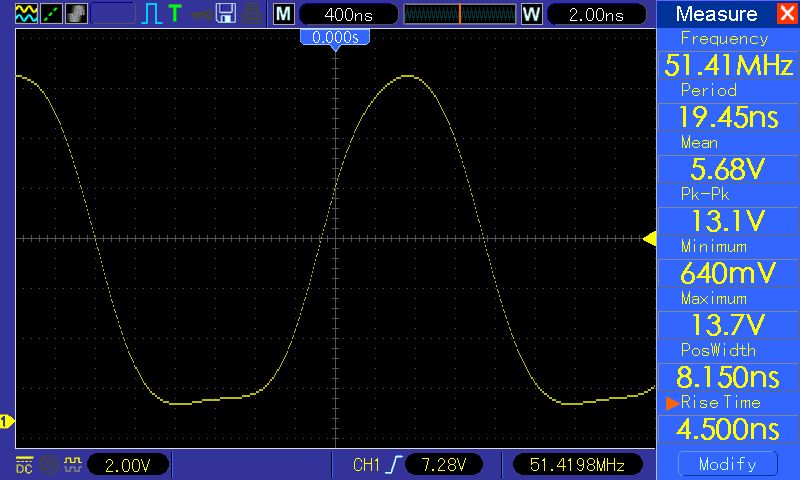Click the green T trigger status icon
Screen dimensions: 800x480
(175, 13)
